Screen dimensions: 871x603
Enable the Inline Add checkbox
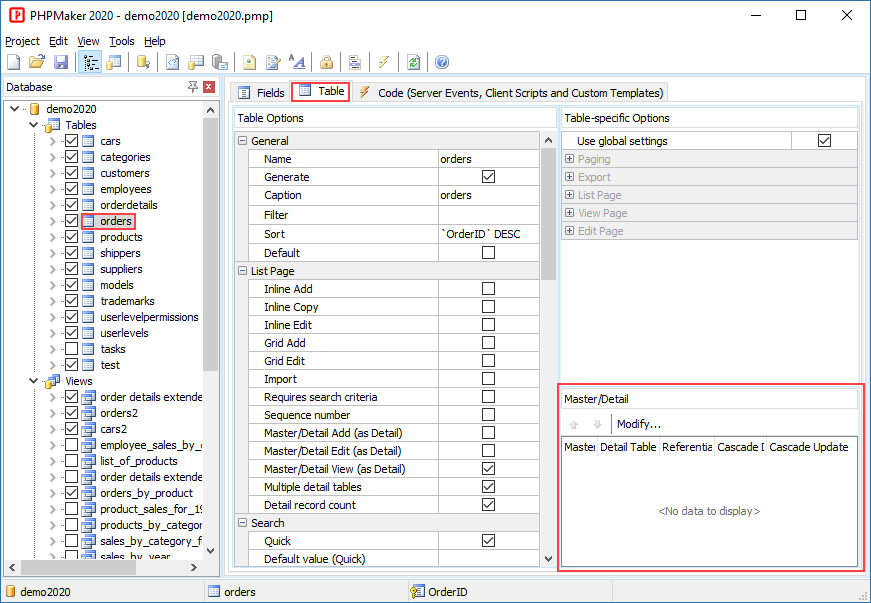point(488,289)
